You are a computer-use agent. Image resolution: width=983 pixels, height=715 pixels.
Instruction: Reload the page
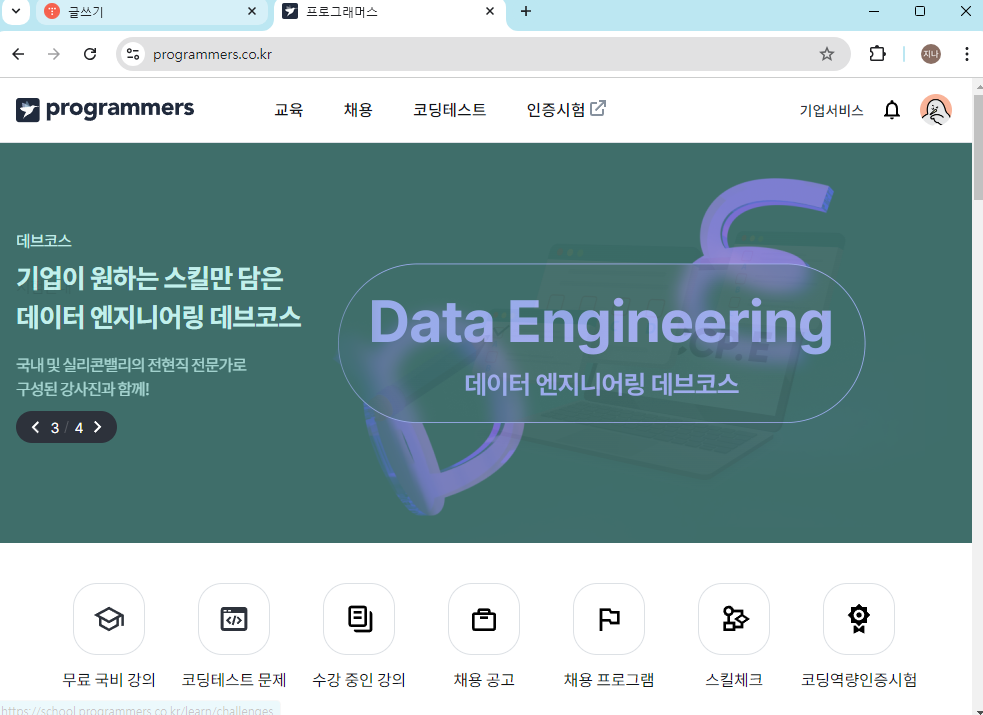(90, 55)
